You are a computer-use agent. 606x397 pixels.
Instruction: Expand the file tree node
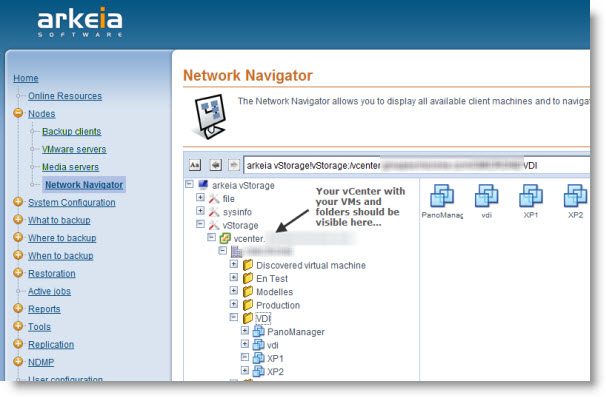click(200, 198)
